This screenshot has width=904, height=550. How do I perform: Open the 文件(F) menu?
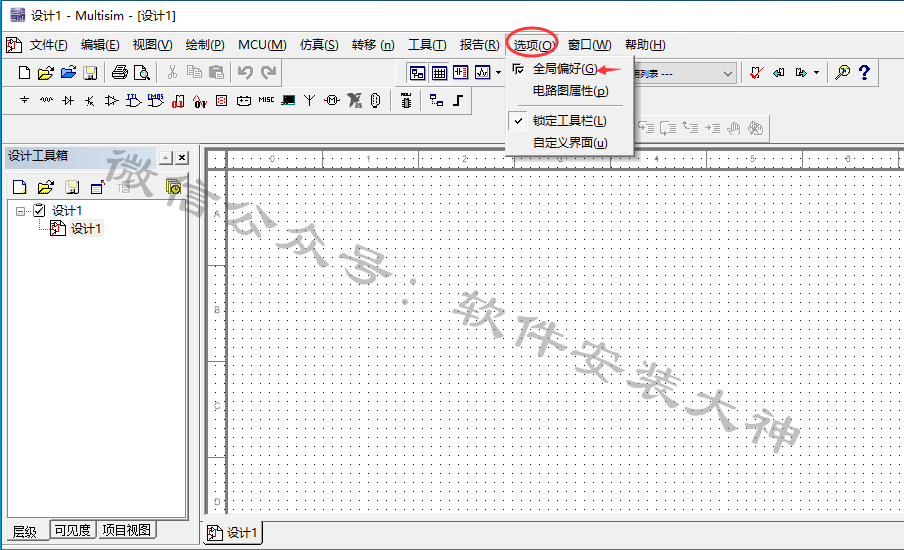tap(48, 45)
